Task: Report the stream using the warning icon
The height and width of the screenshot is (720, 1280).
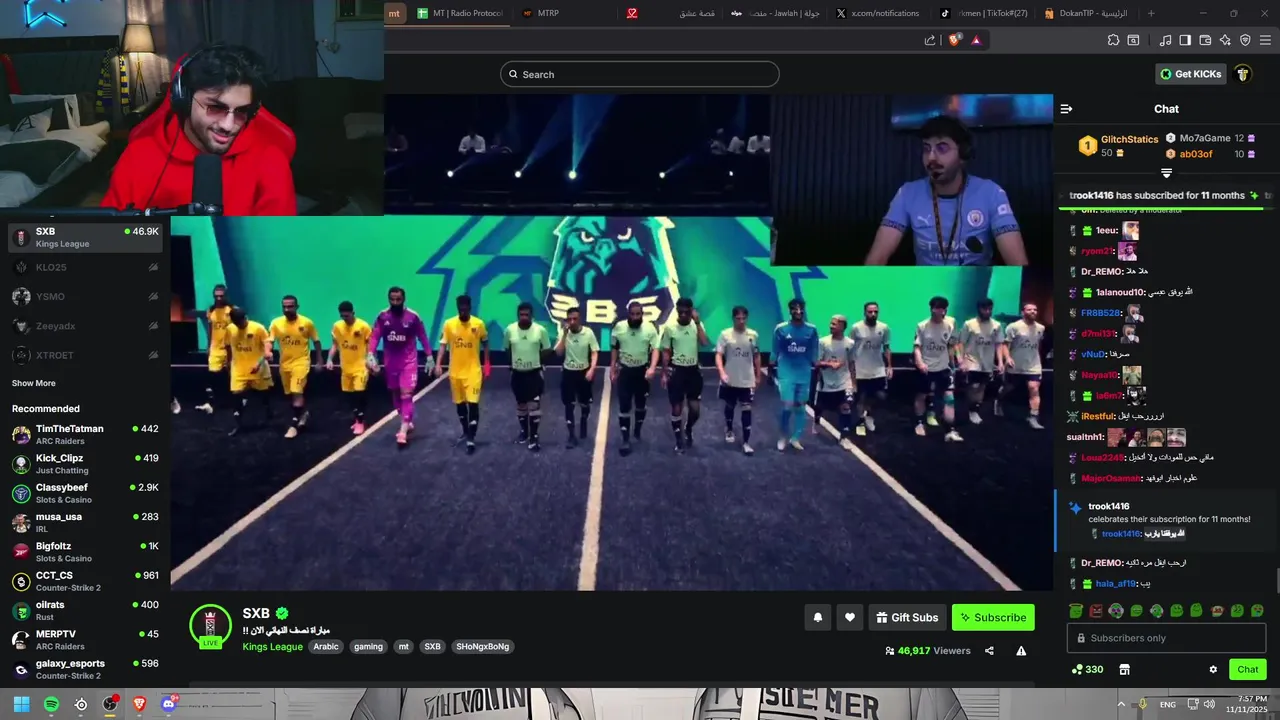Action: [x=1021, y=651]
